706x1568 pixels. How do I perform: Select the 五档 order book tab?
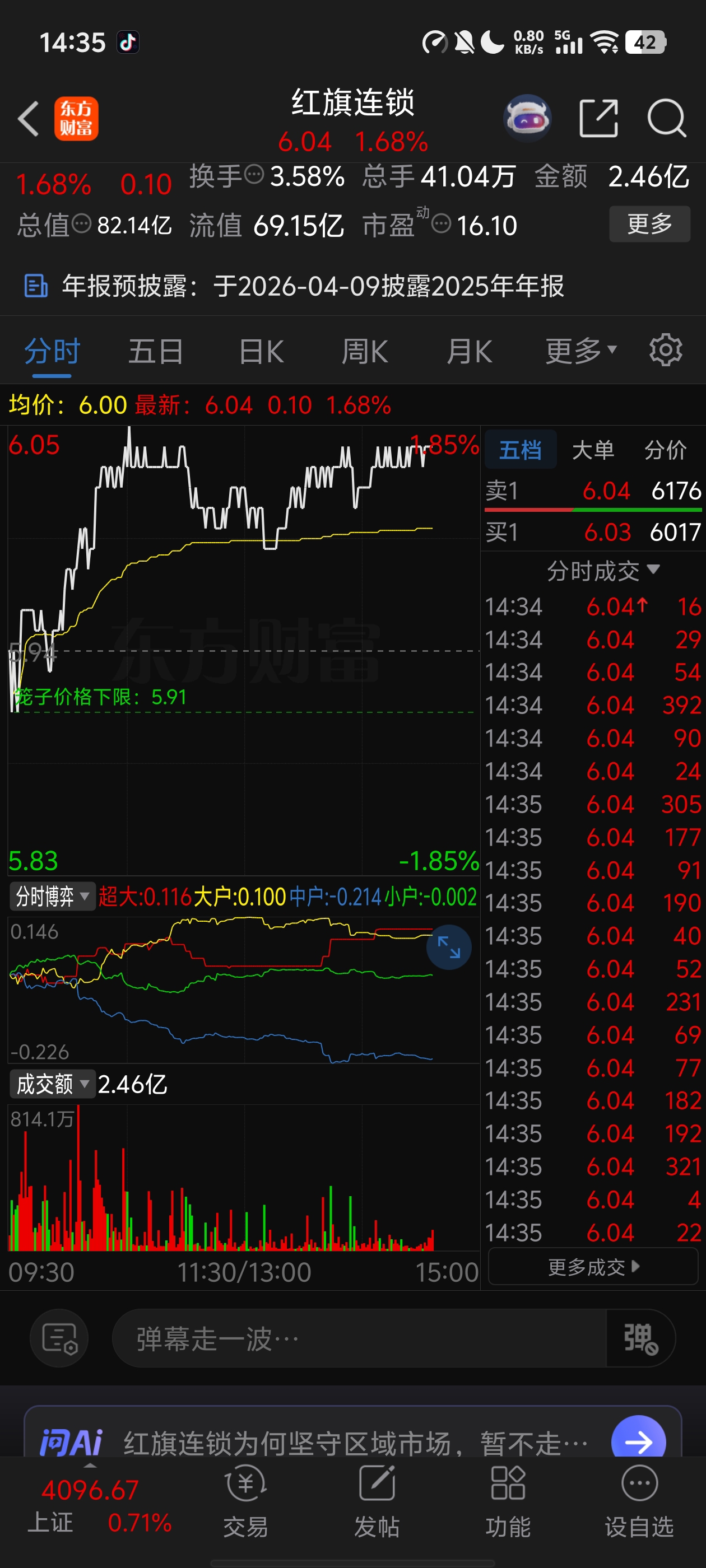(x=521, y=450)
